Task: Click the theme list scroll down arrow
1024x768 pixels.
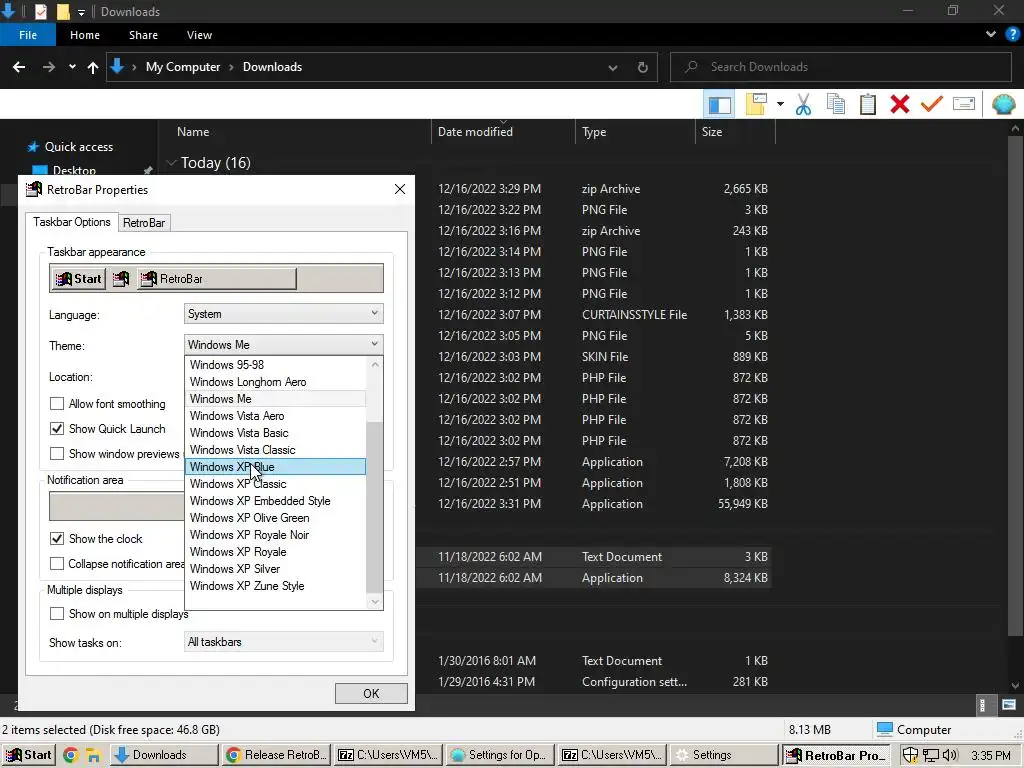Action: tap(375, 601)
